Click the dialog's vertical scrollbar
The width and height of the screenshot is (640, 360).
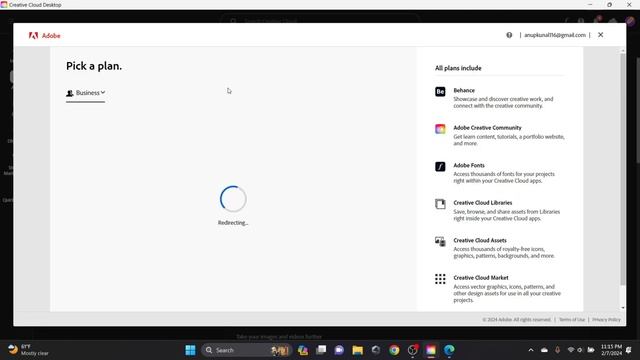pos(622,169)
